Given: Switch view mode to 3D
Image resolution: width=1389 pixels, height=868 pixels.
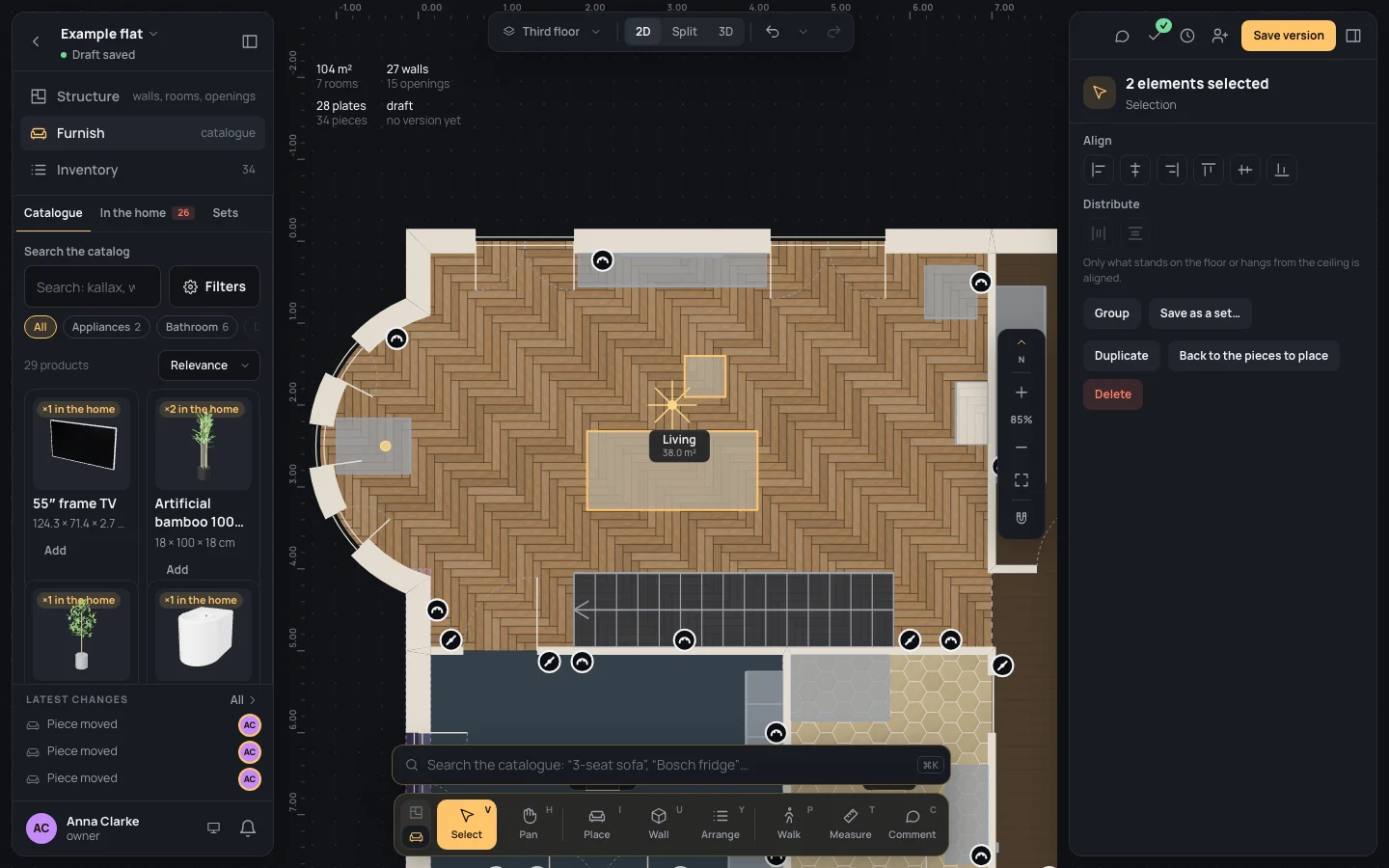Looking at the screenshot, I should [x=725, y=32].
